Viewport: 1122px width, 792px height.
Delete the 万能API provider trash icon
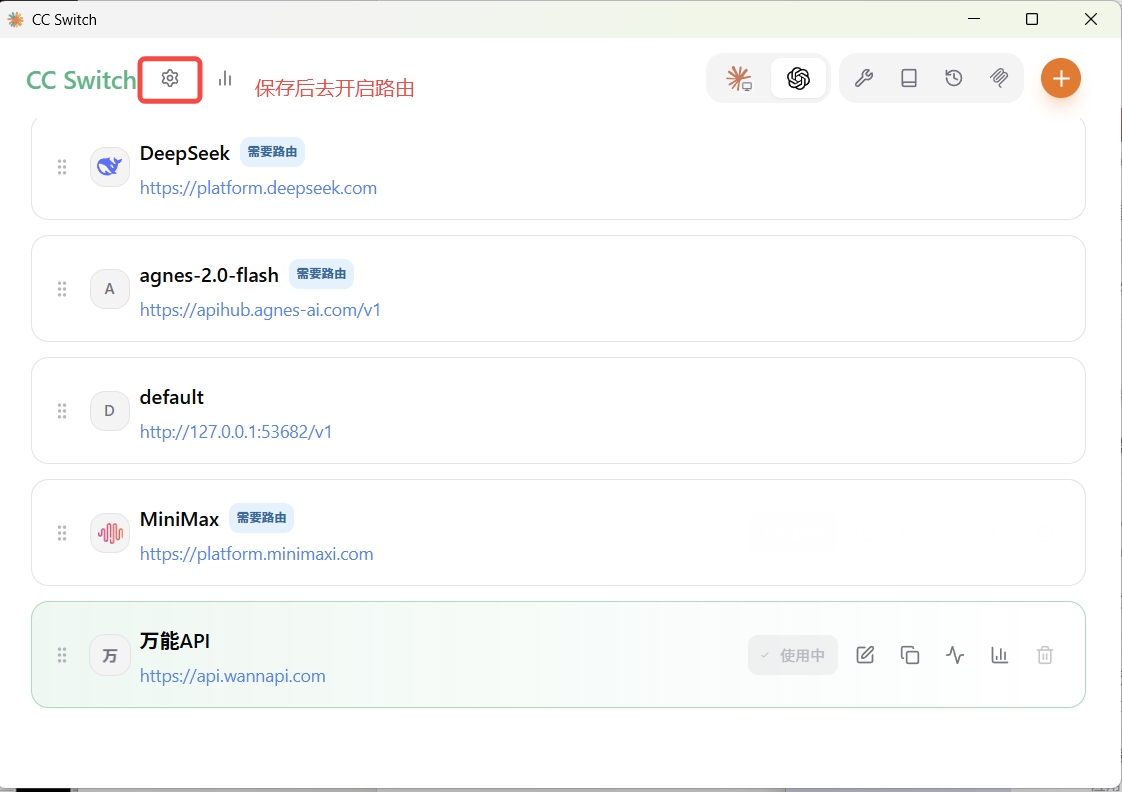click(1045, 655)
